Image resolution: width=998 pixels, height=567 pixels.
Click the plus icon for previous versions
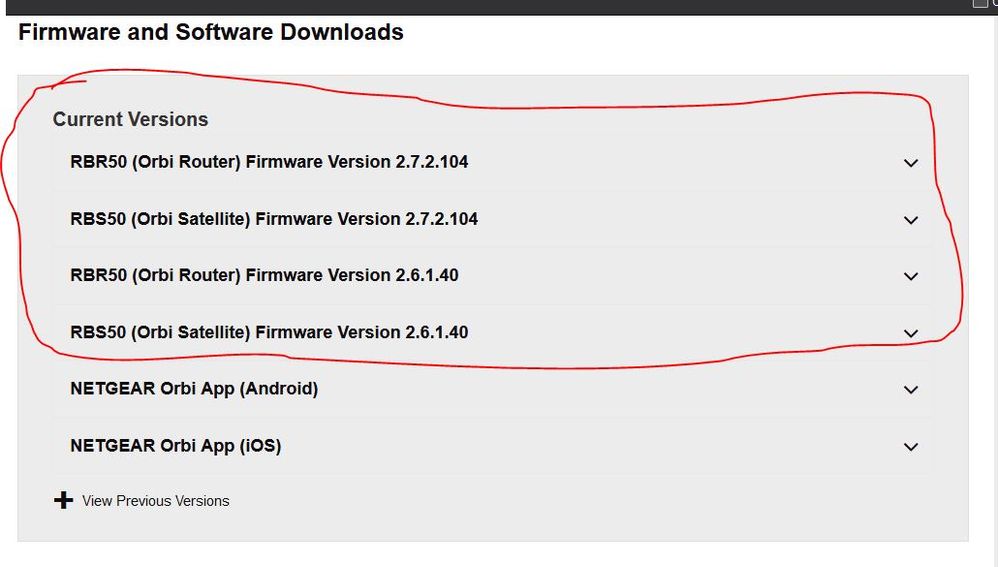64,500
